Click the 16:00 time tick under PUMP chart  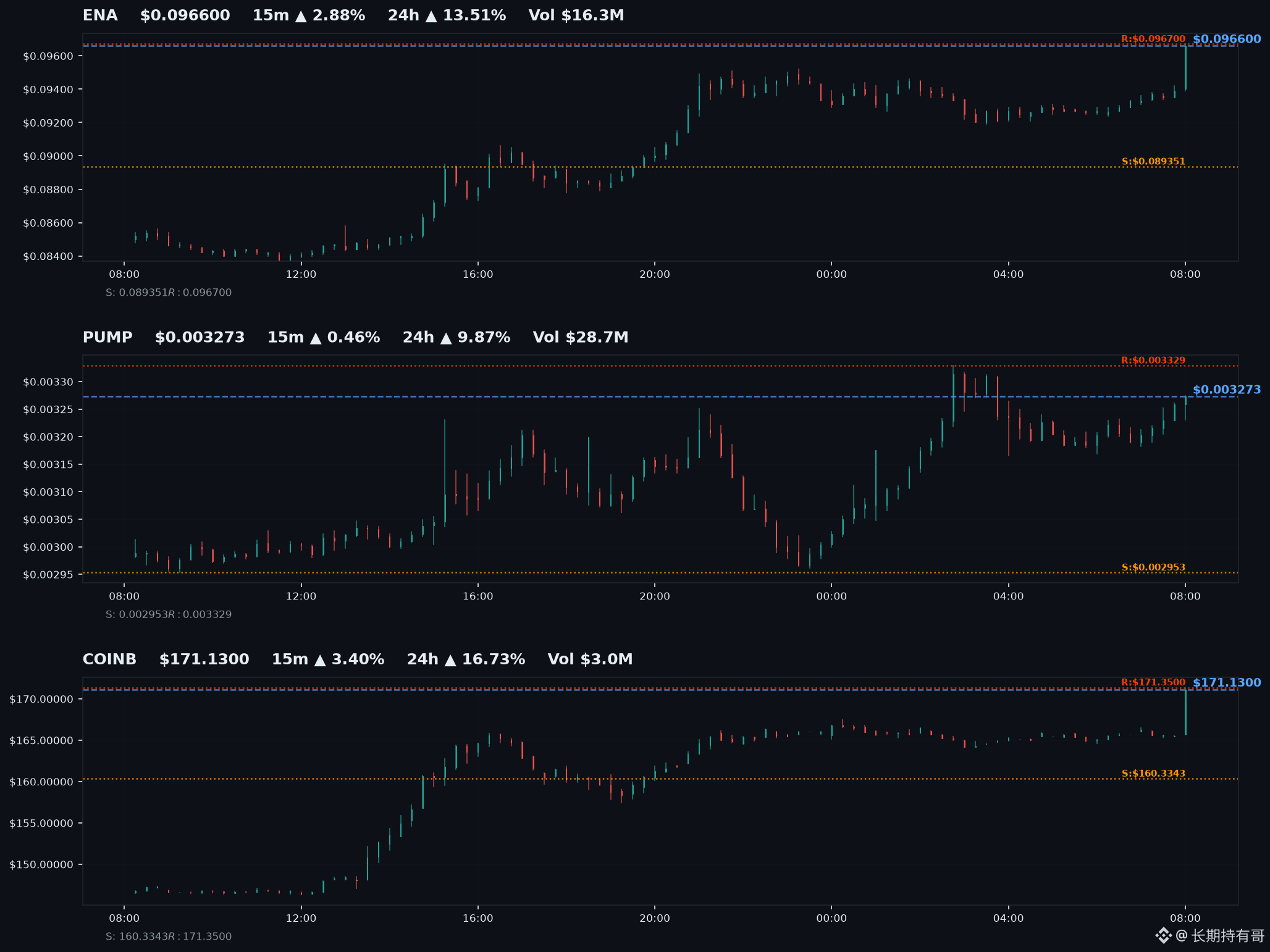[478, 596]
